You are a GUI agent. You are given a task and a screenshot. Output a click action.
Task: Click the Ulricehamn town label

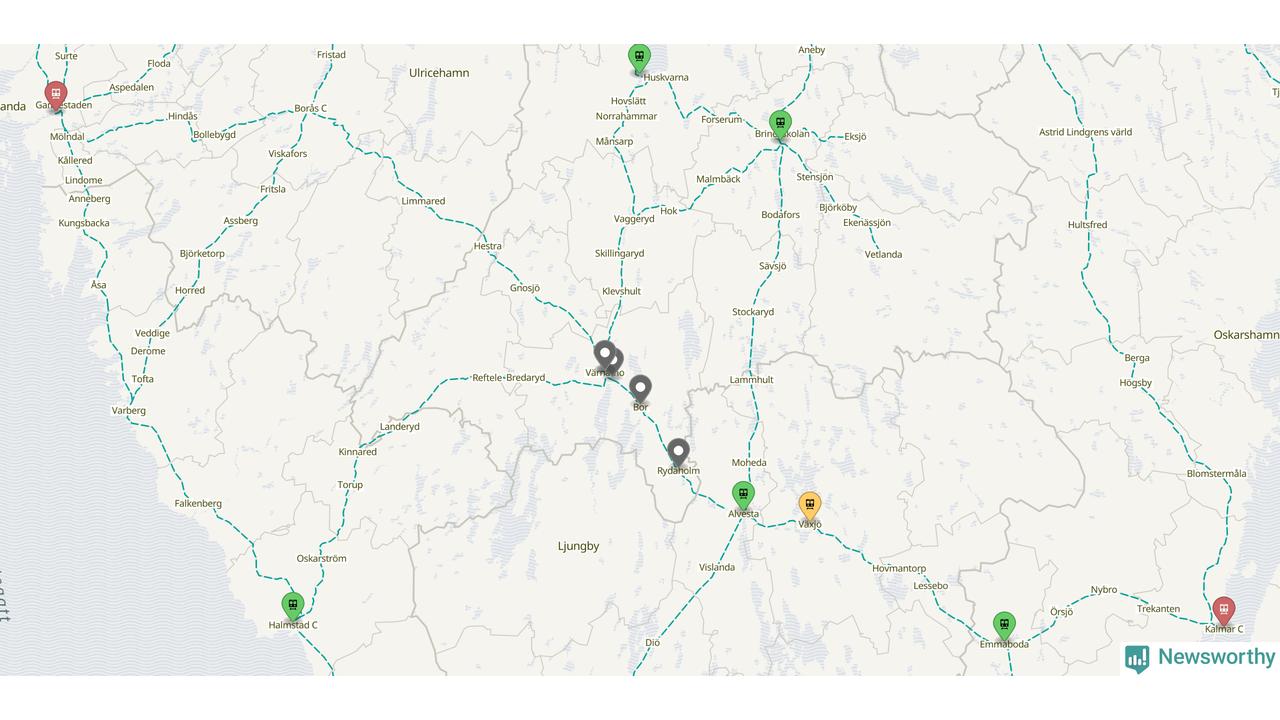pos(439,73)
